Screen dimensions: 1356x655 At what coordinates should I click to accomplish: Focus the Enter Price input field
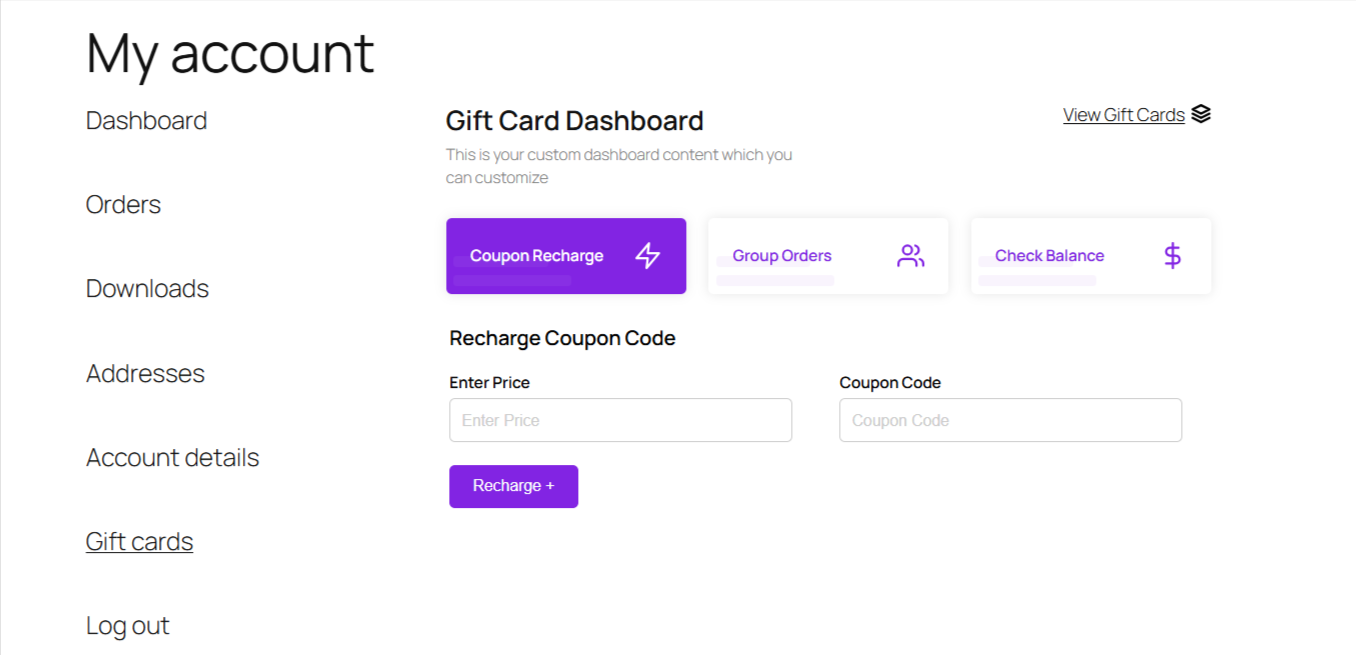pos(620,420)
